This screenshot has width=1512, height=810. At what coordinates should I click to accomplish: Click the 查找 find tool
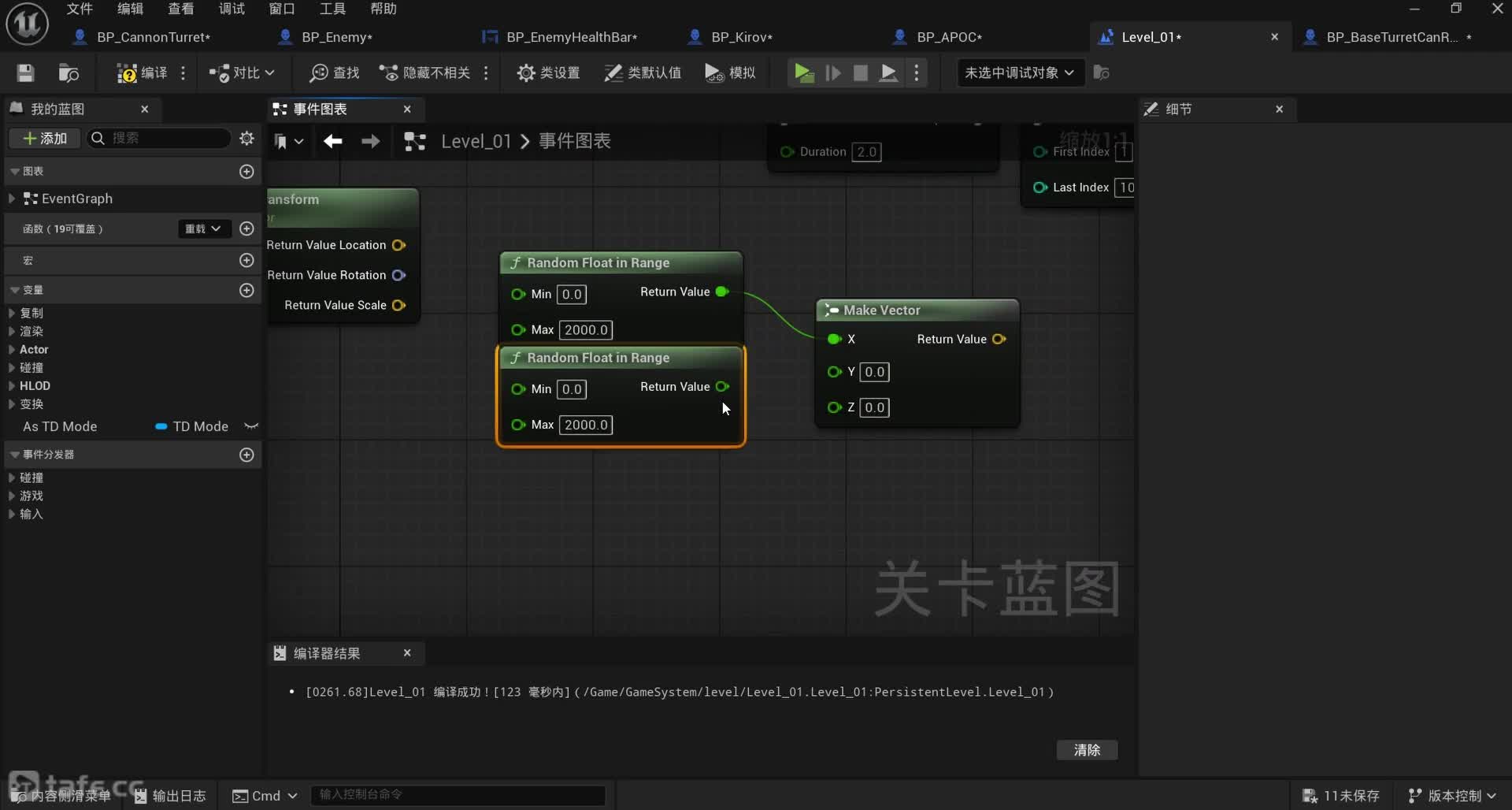tap(335, 73)
